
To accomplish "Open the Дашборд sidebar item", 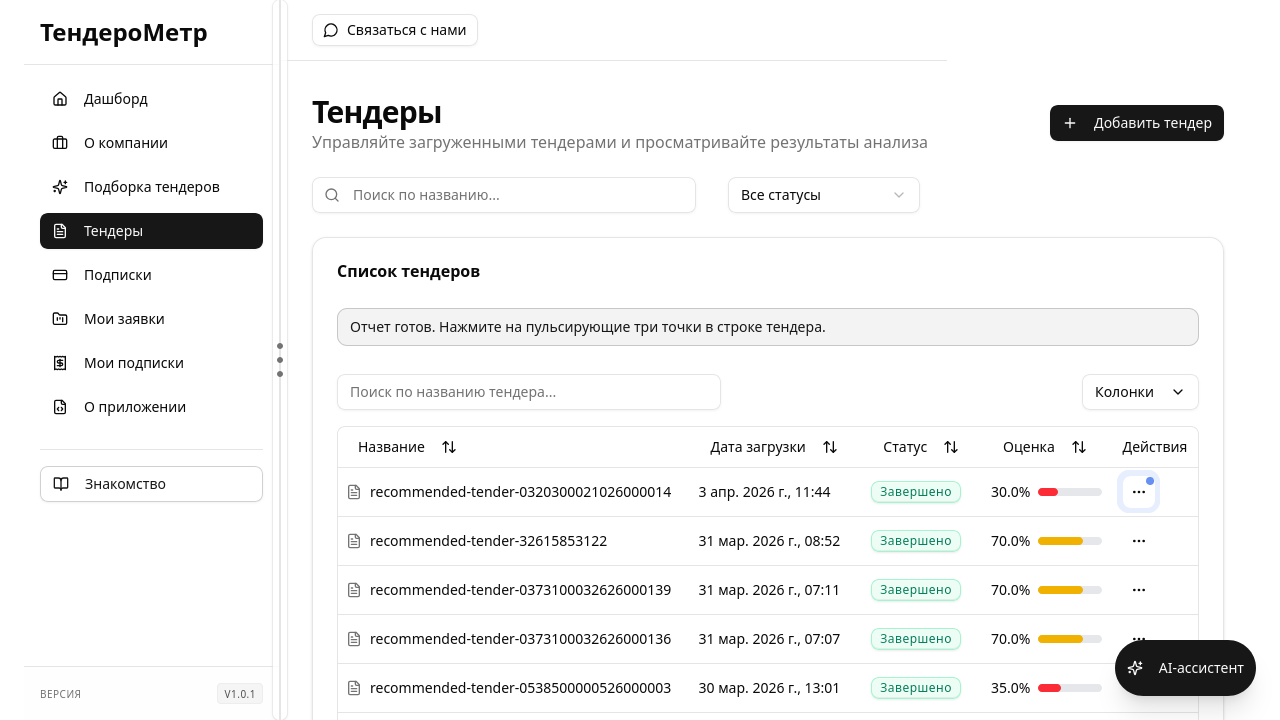I will click(151, 99).
